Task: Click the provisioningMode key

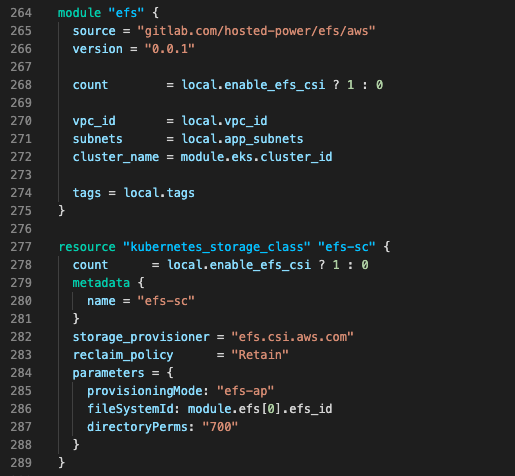Action: pos(144,391)
